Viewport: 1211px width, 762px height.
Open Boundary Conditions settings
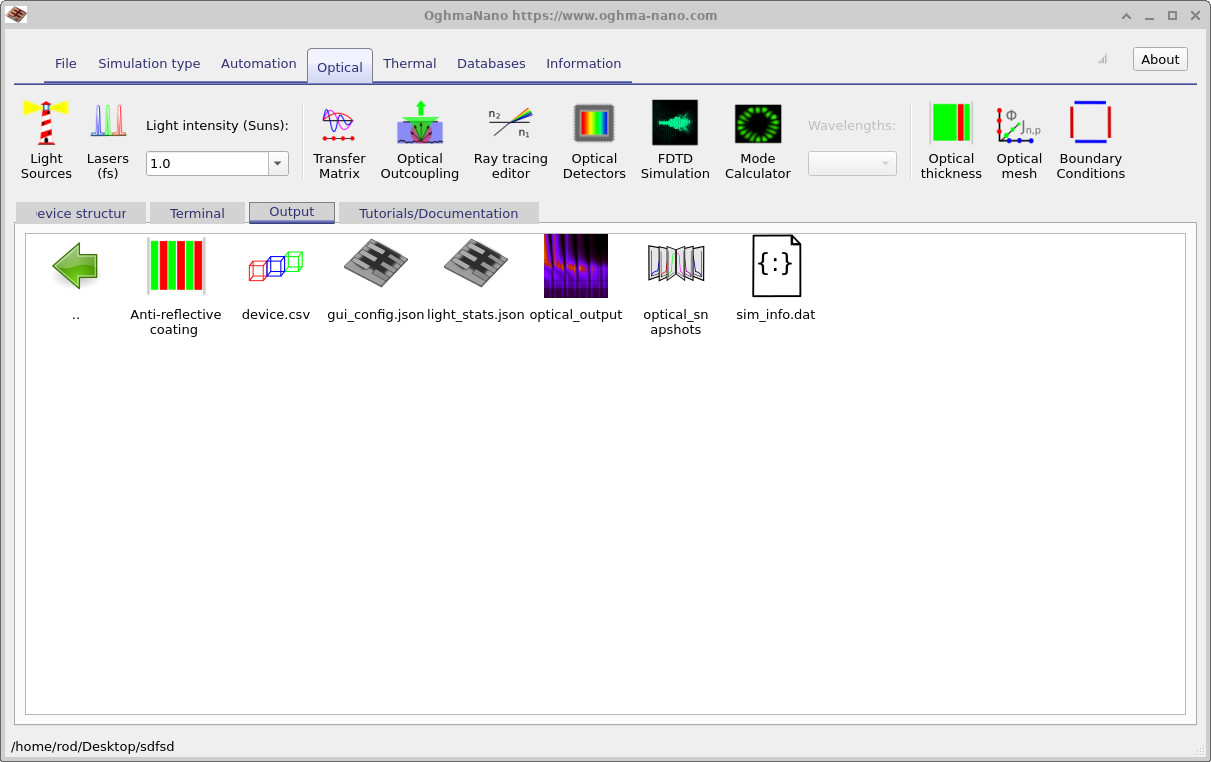coord(1091,140)
